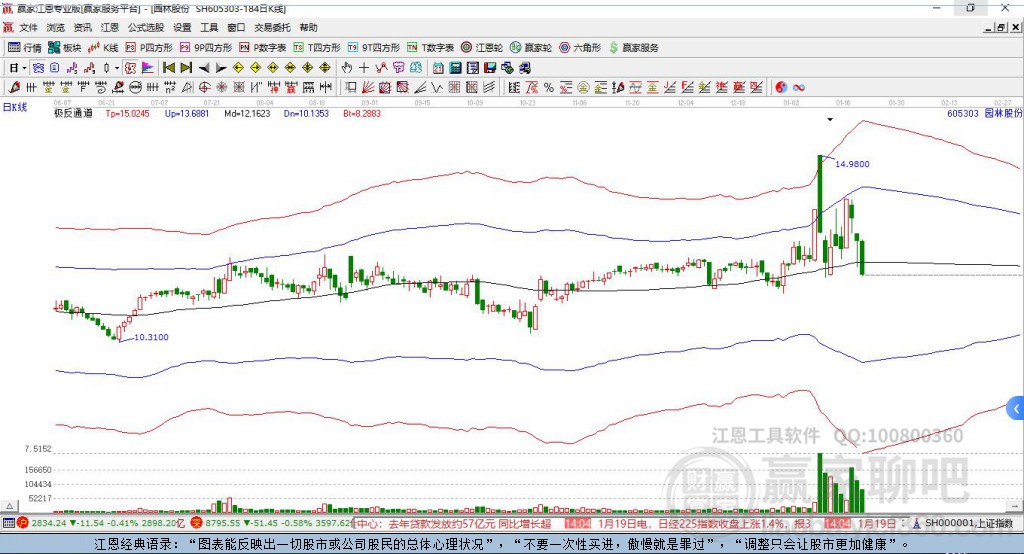Open the 浏览 menu
Viewport: 1024px width, 554px height.
click(56, 27)
